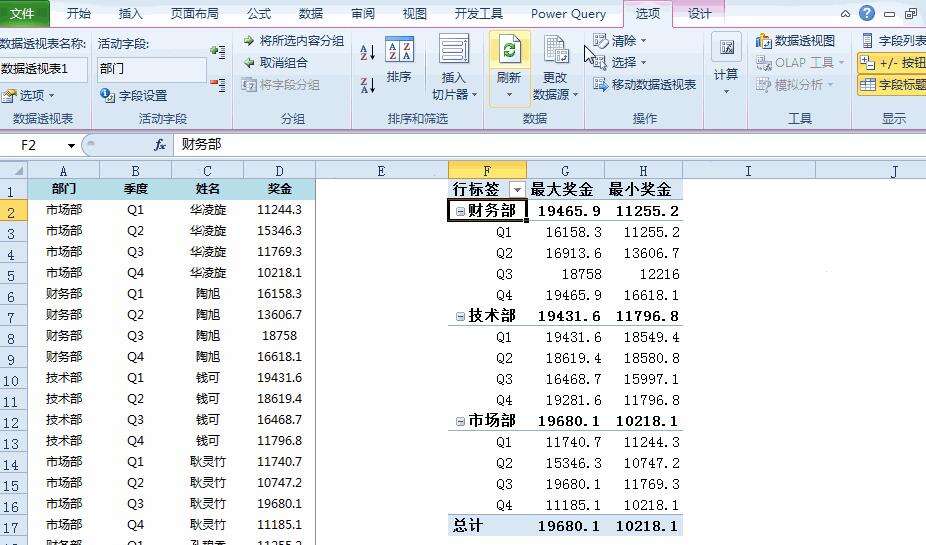Switch to the Insert (插入) tab
The image size is (926, 545).
tap(131, 13)
